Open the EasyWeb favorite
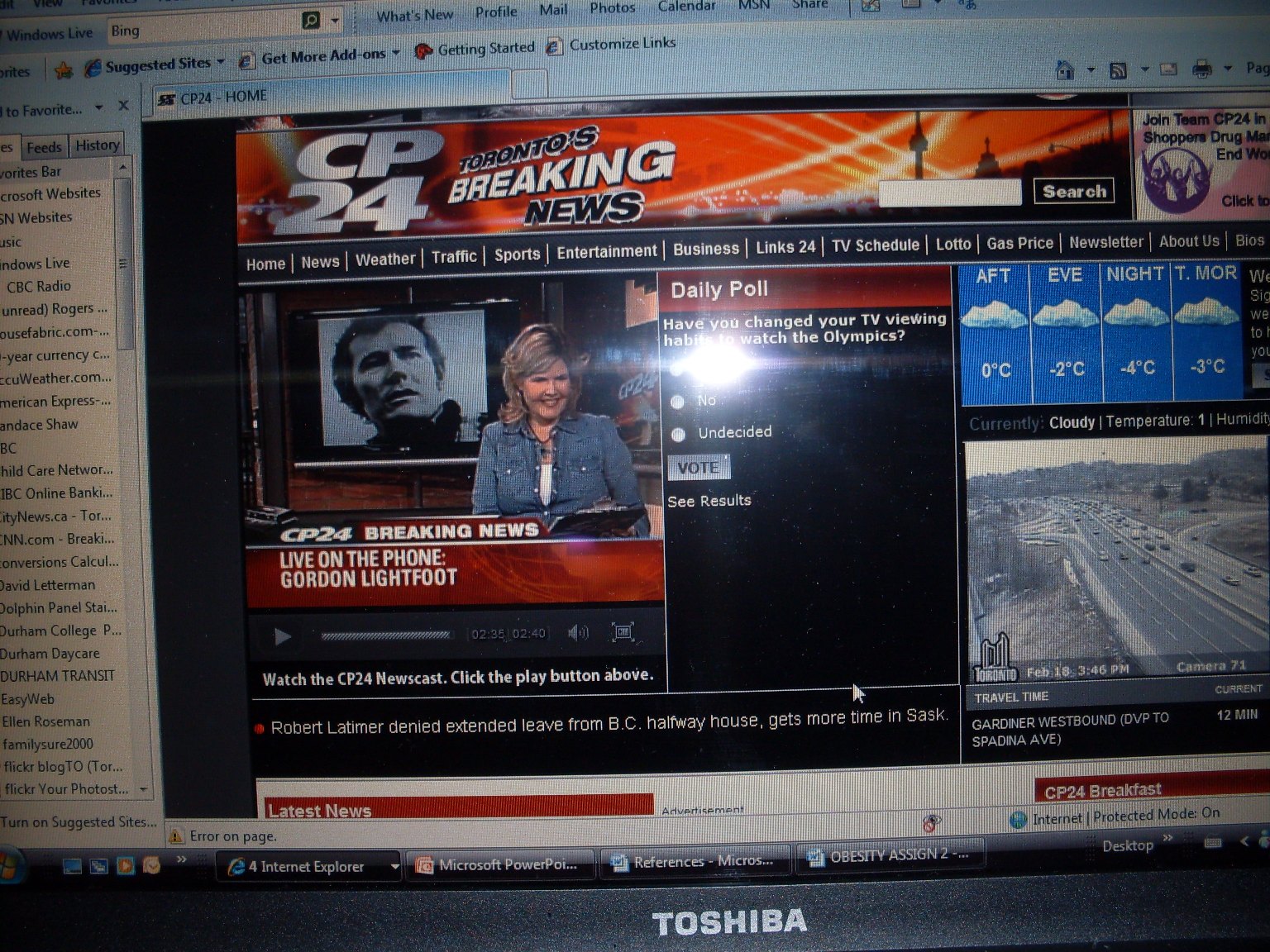The height and width of the screenshot is (952, 1270). 27,699
